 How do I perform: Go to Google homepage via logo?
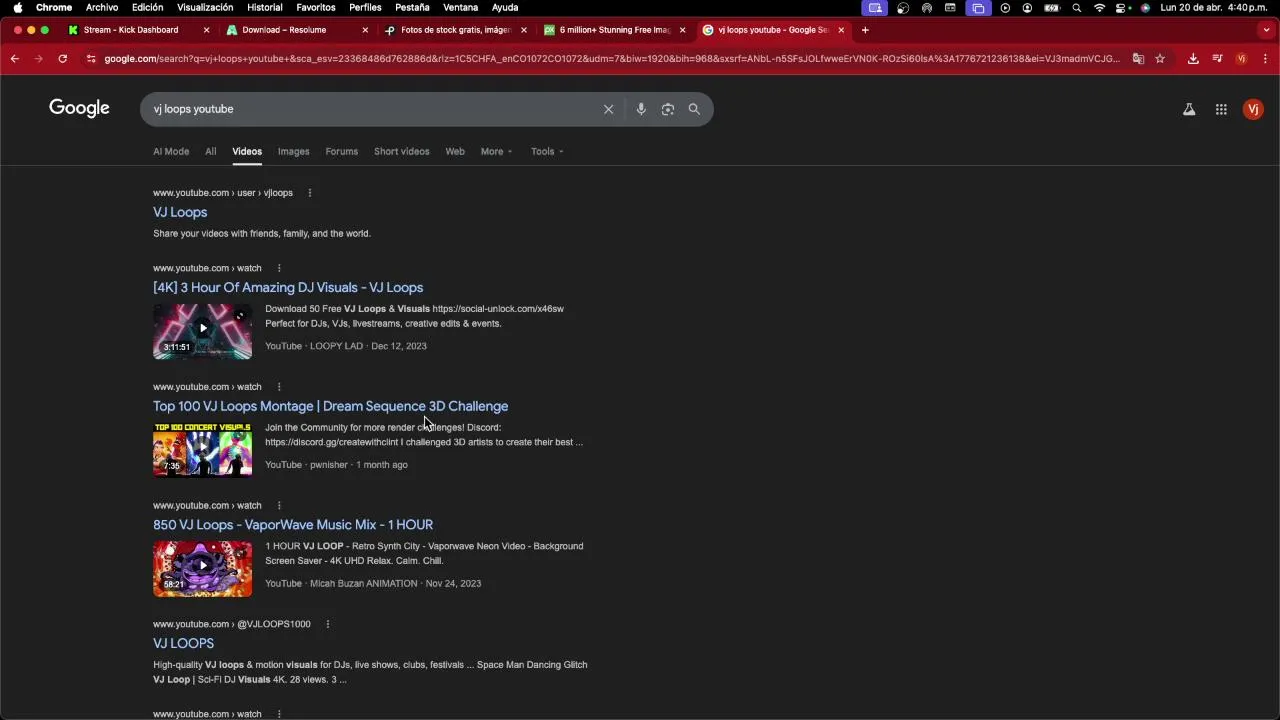(x=79, y=108)
